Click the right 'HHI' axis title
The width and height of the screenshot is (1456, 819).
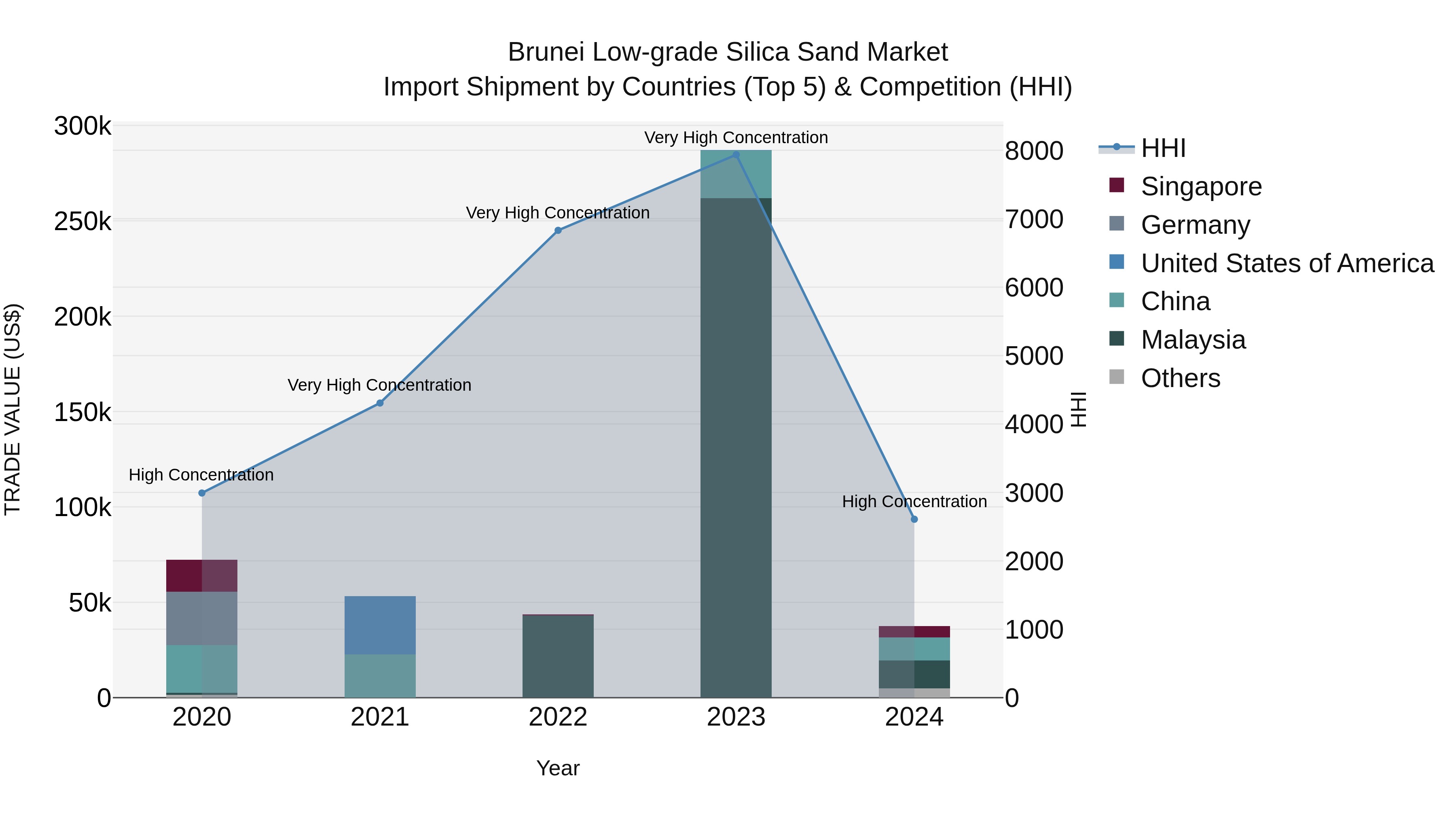pos(1078,409)
